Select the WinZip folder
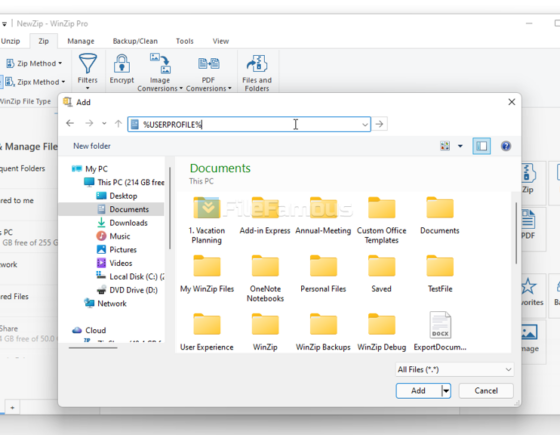Screen dimensions: 560x435 coord(265,332)
